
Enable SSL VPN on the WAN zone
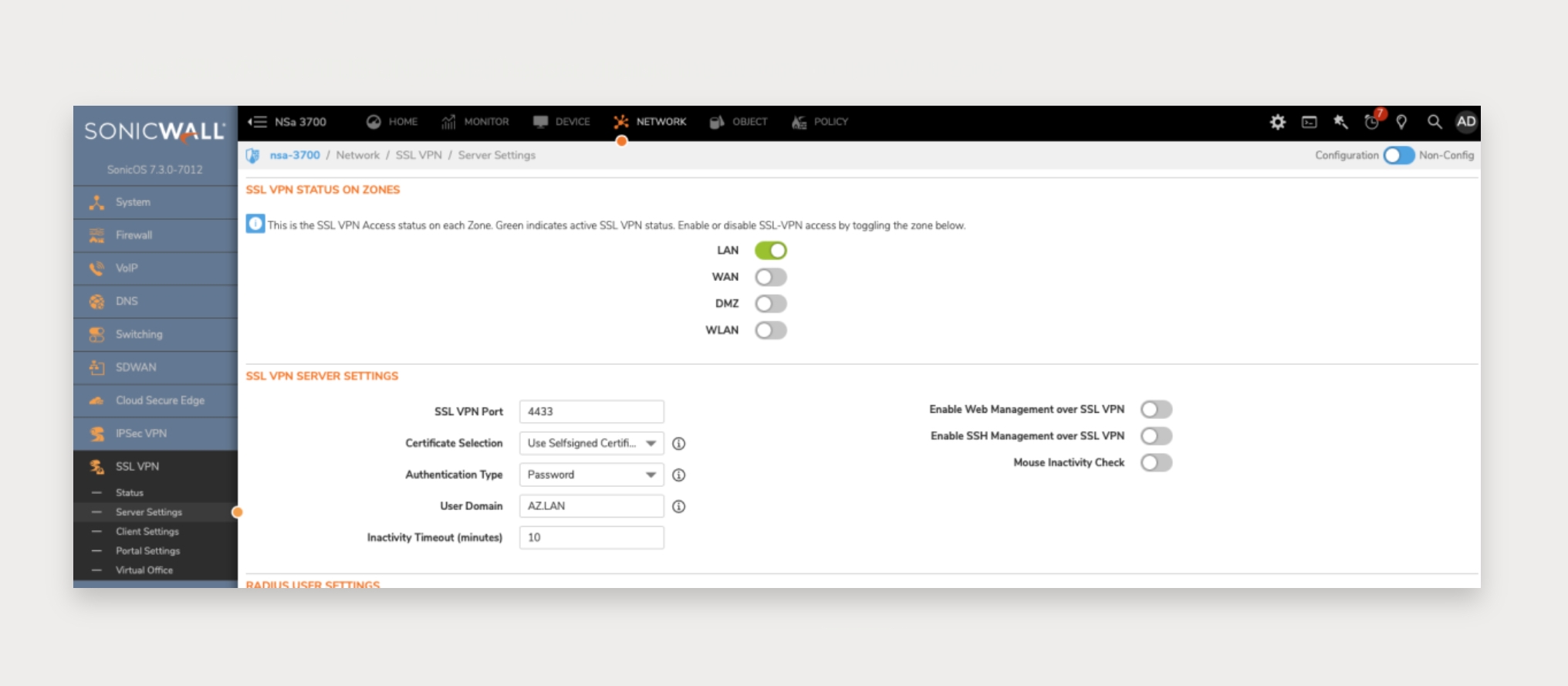(771, 277)
